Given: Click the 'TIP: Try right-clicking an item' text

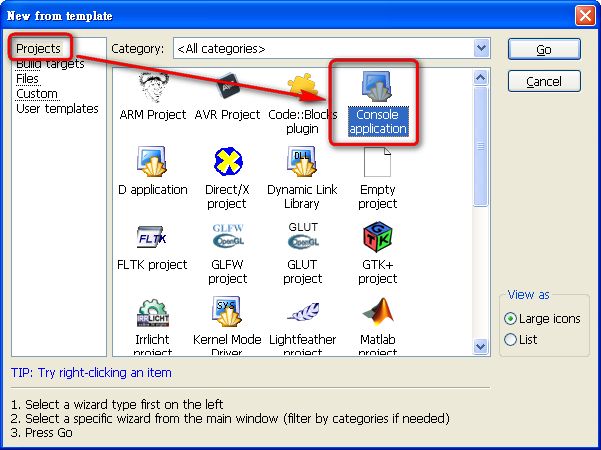Looking at the screenshot, I should pos(91,373).
